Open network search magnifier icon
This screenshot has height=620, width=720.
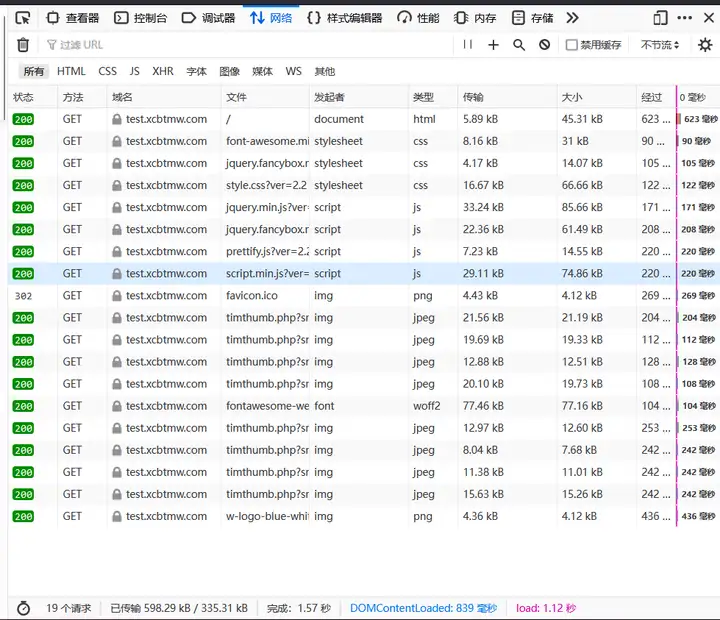click(x=519, y=45)
